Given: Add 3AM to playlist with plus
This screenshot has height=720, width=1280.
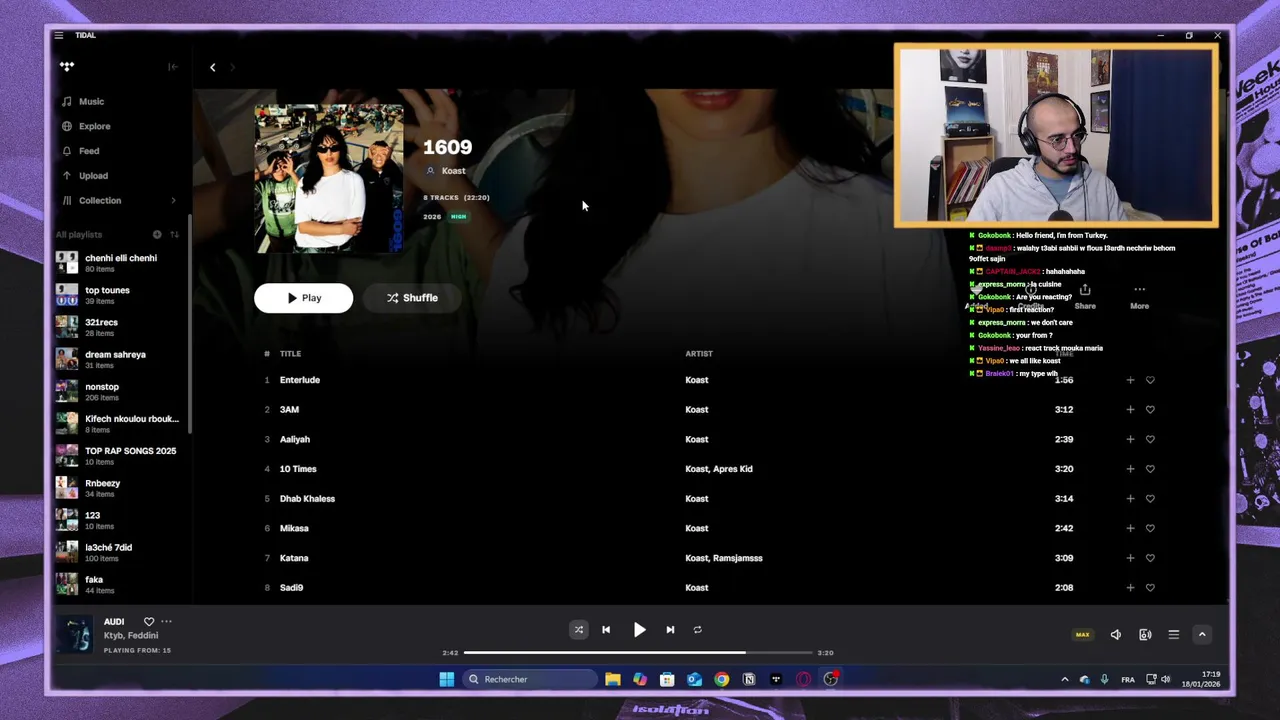Looking at the screenshot, I should (x=1130, y=409).
